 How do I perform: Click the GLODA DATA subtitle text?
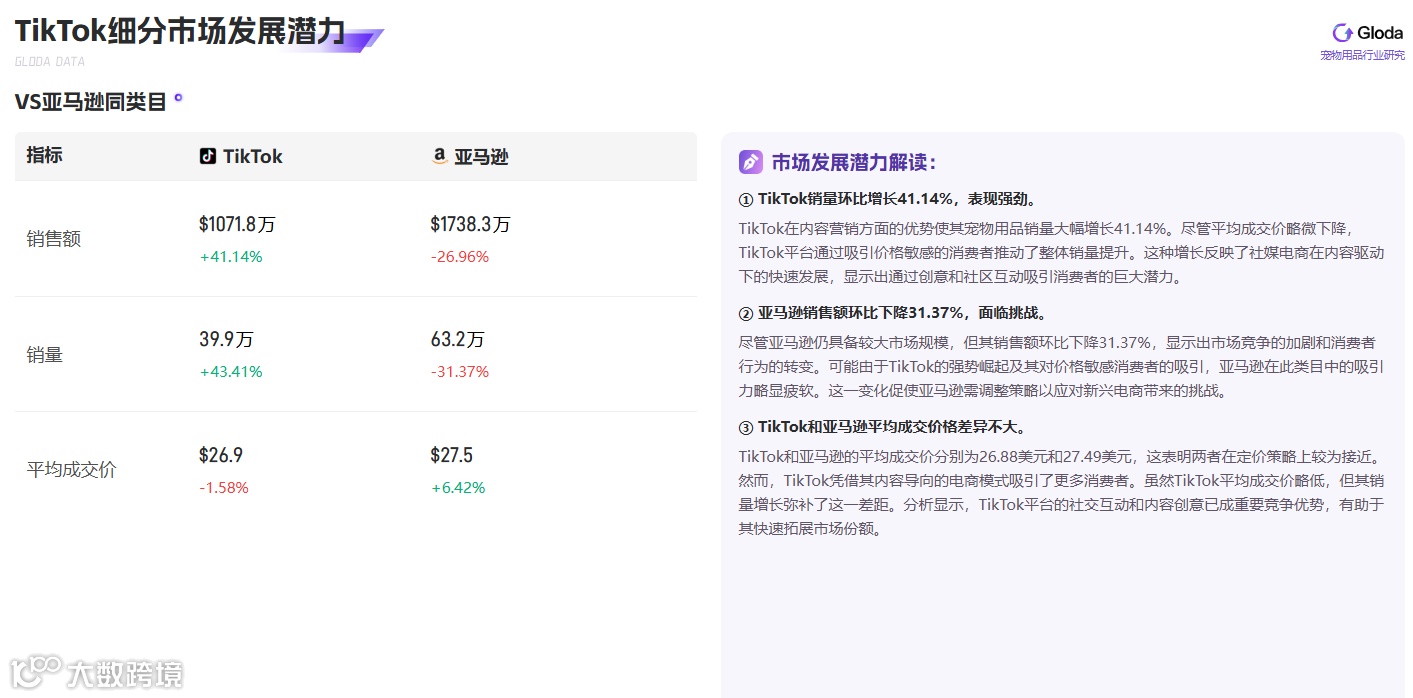[x=50, y=62]
